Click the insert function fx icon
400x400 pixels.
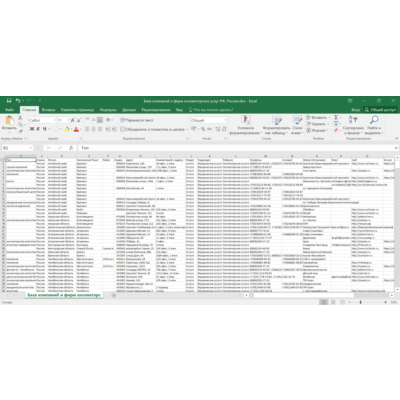(71, 148)
